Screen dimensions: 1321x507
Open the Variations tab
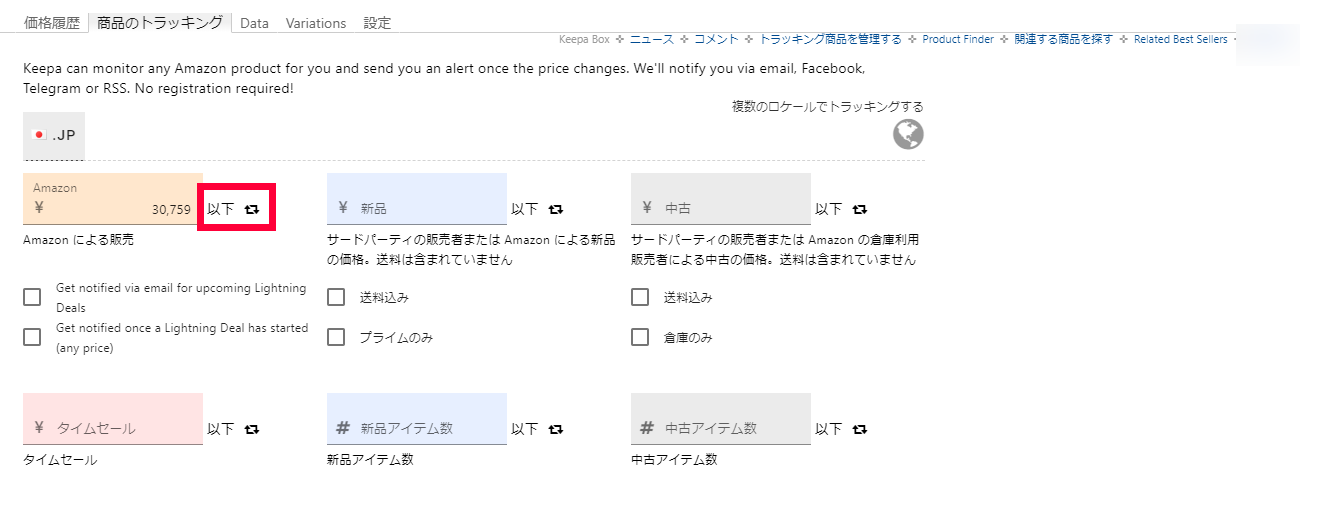tap(316, 23)
